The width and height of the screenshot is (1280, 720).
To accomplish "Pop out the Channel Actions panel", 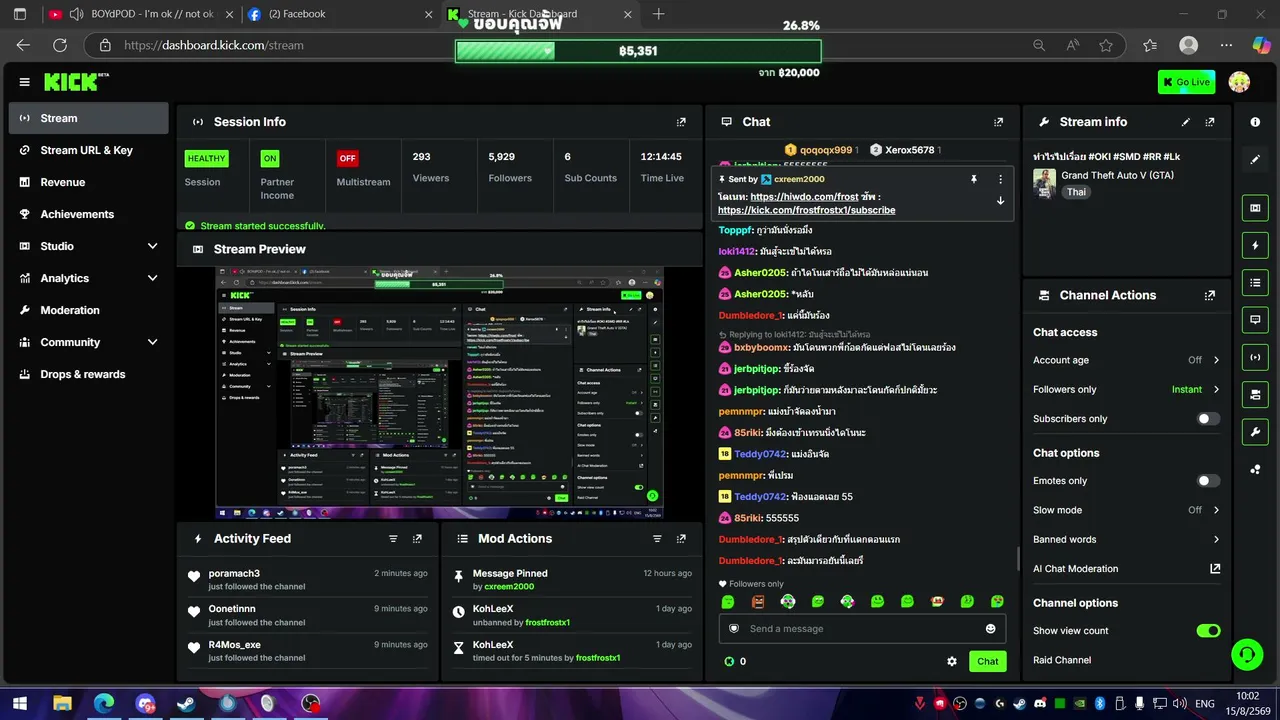I will pos(1210,296).
